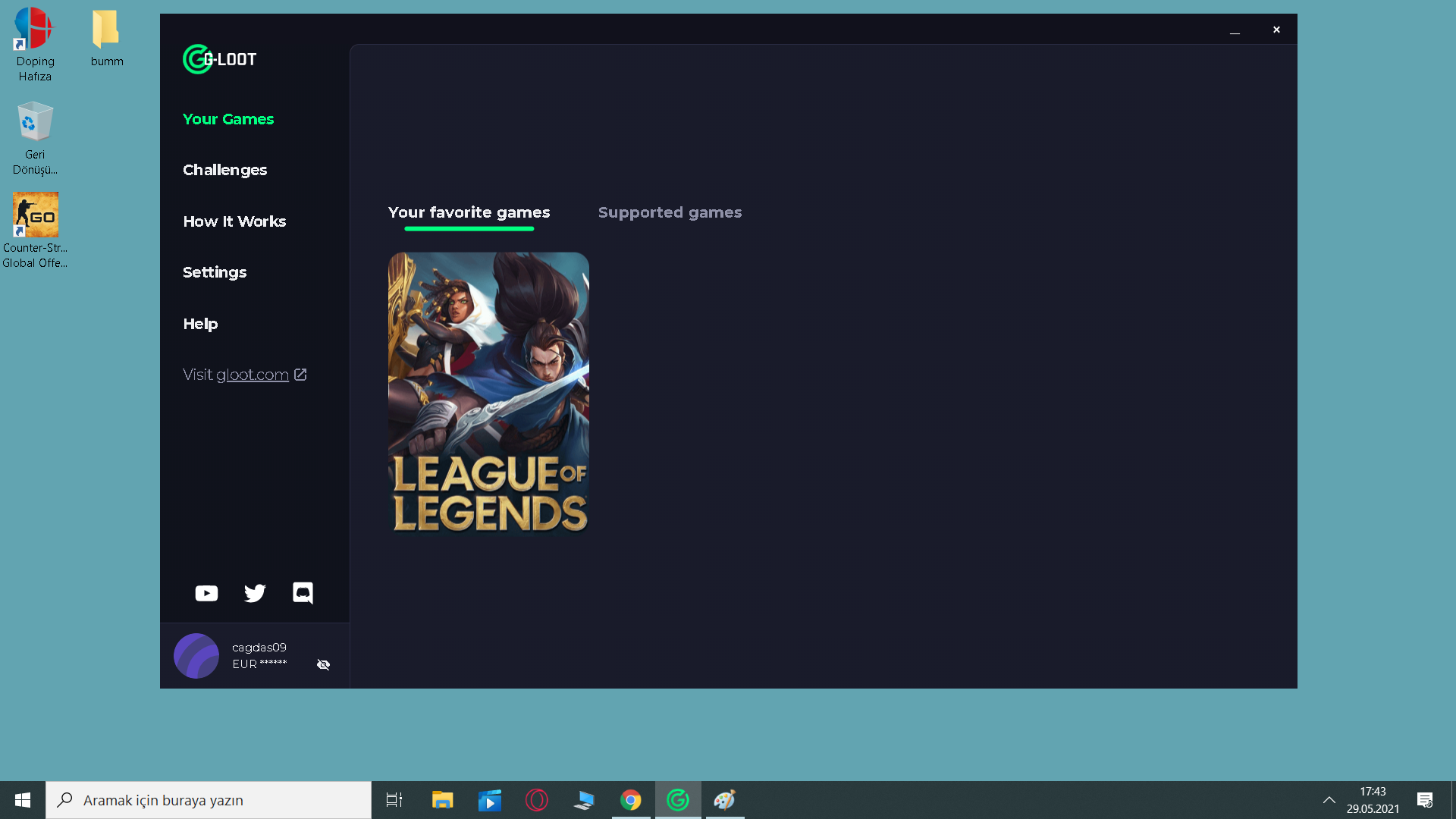1456x819 pixels.
Task: Open the Help section
Action: click(x=200, y=324)
